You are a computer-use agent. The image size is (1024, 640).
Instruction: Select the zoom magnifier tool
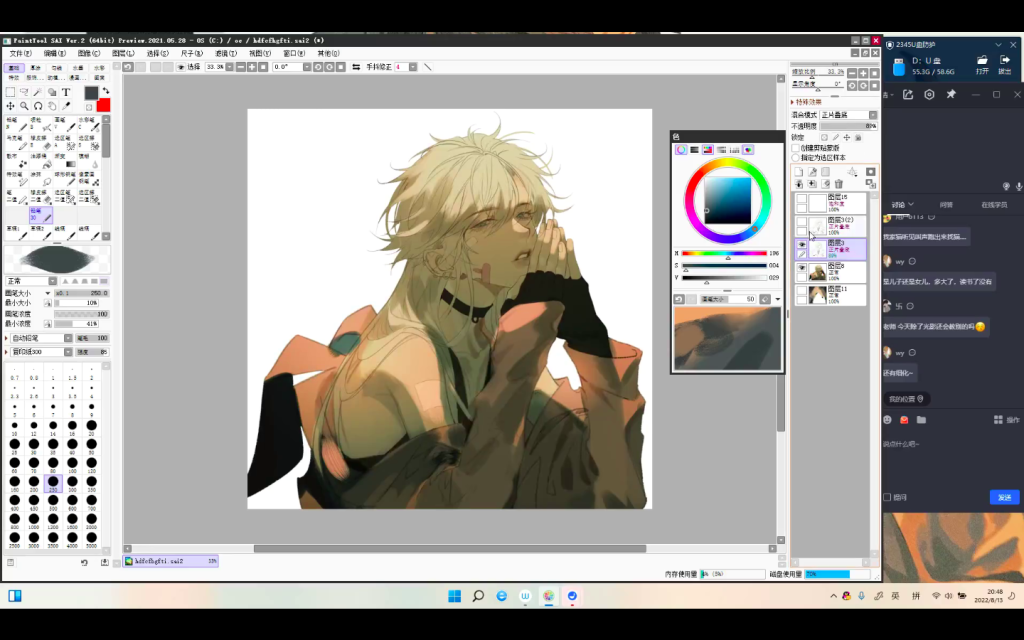tap(24, 106)
